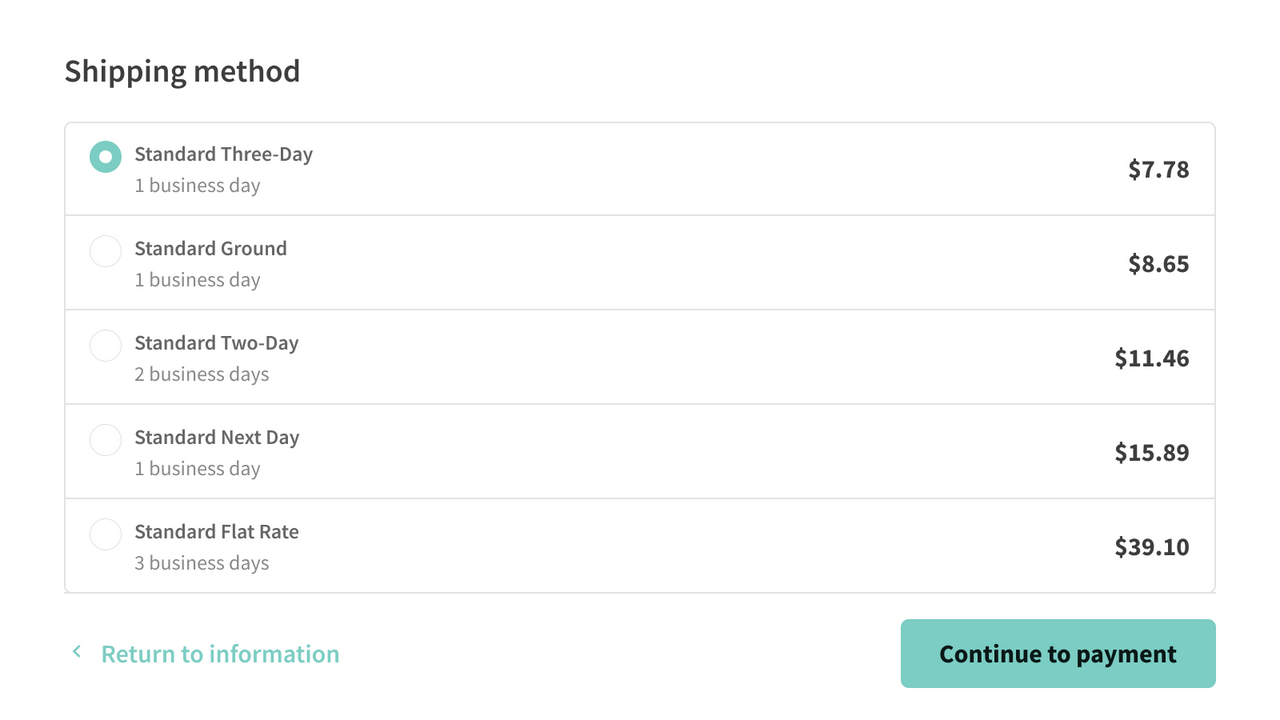Viewport: 1280px width, 720px height.
Task: Click the $15.89 price label
Action: 1152,452
